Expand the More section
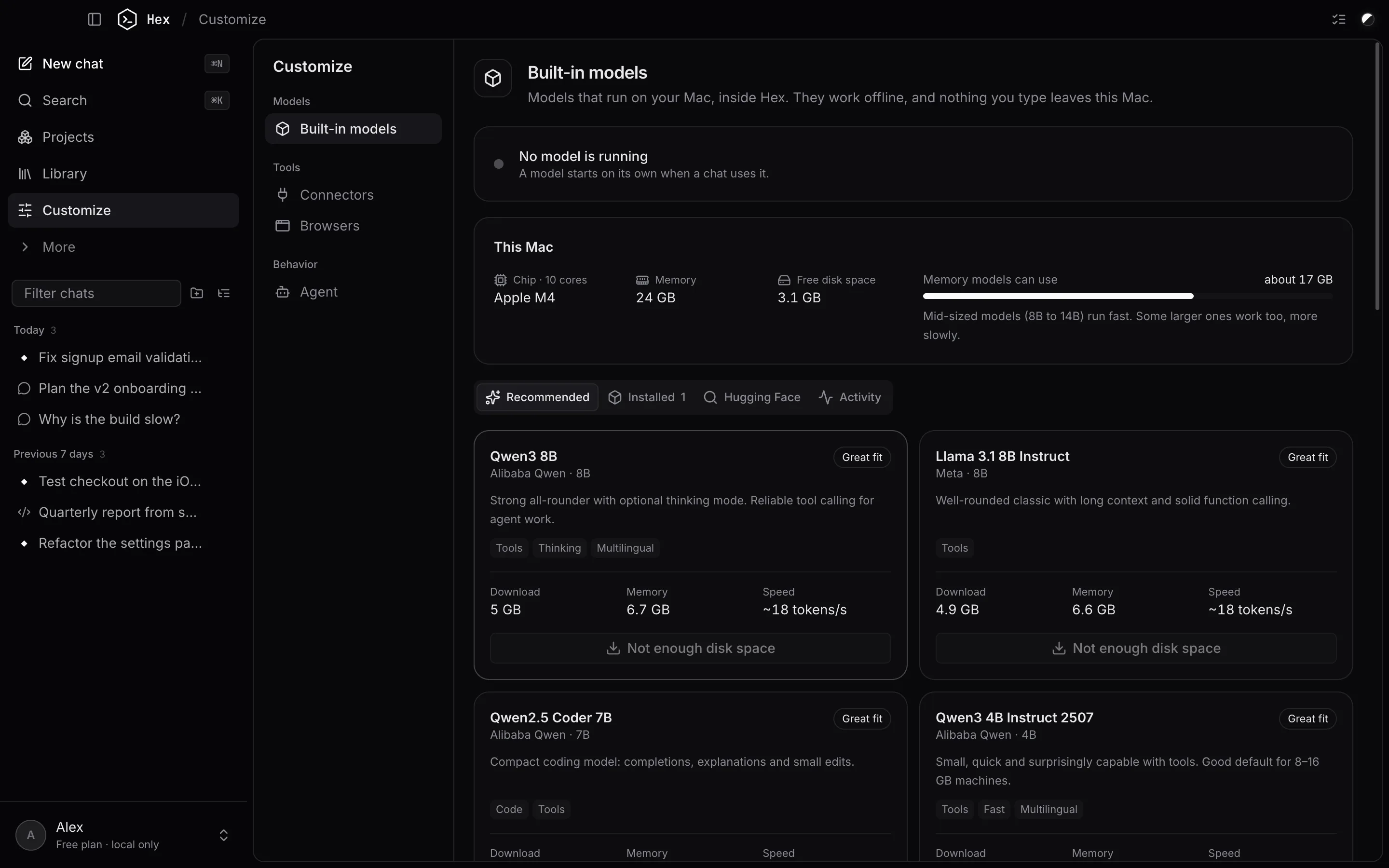Image resolution: width=1389 pixels, height=868 pixels. pos(123,247)
